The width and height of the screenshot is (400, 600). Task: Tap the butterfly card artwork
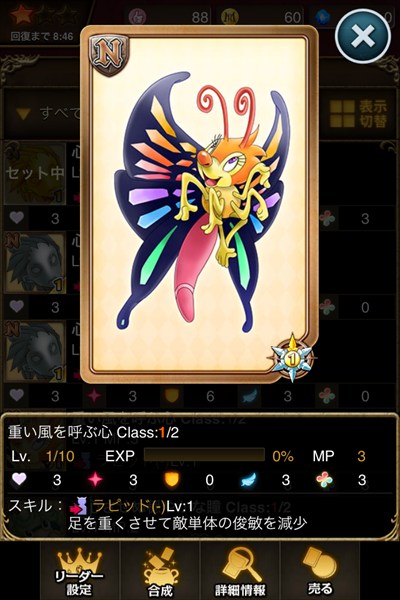pos(199,205)
